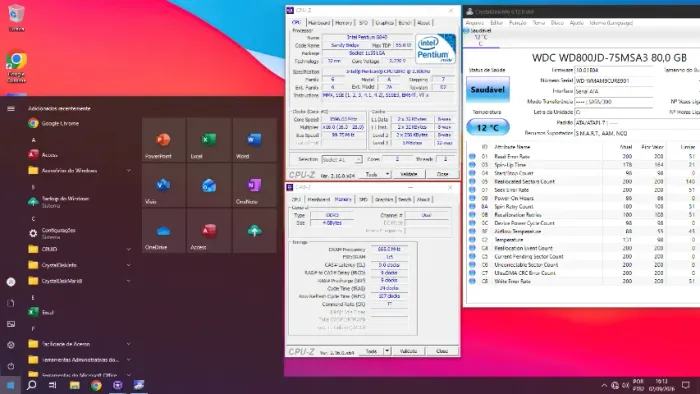Launch the PowerPoint tile in Start menu

163,140
